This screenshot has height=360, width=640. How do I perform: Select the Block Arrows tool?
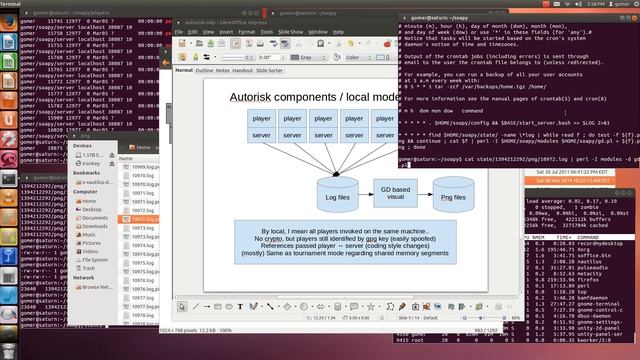320,307
